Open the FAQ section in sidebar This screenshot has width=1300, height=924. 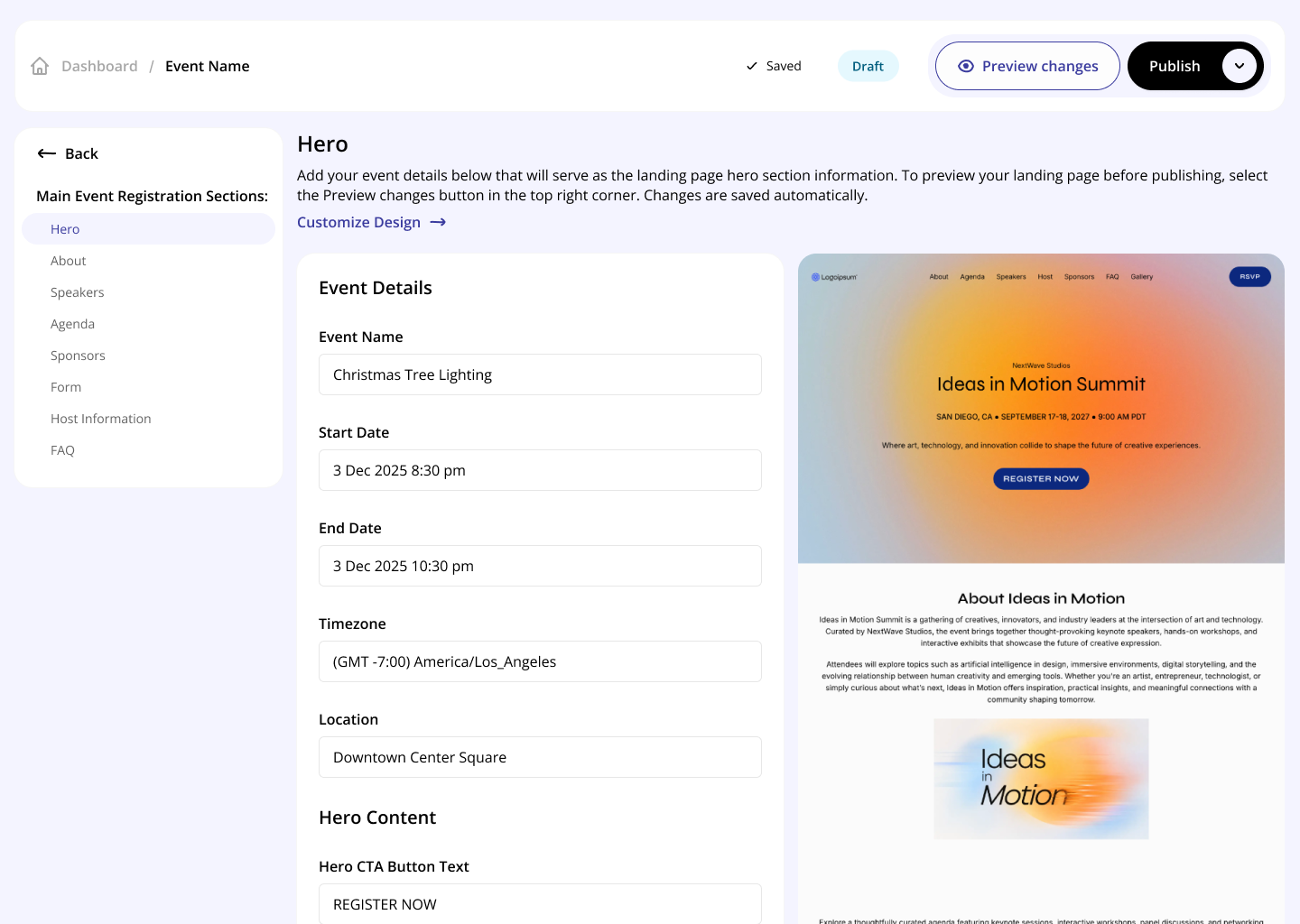[62, 450]
